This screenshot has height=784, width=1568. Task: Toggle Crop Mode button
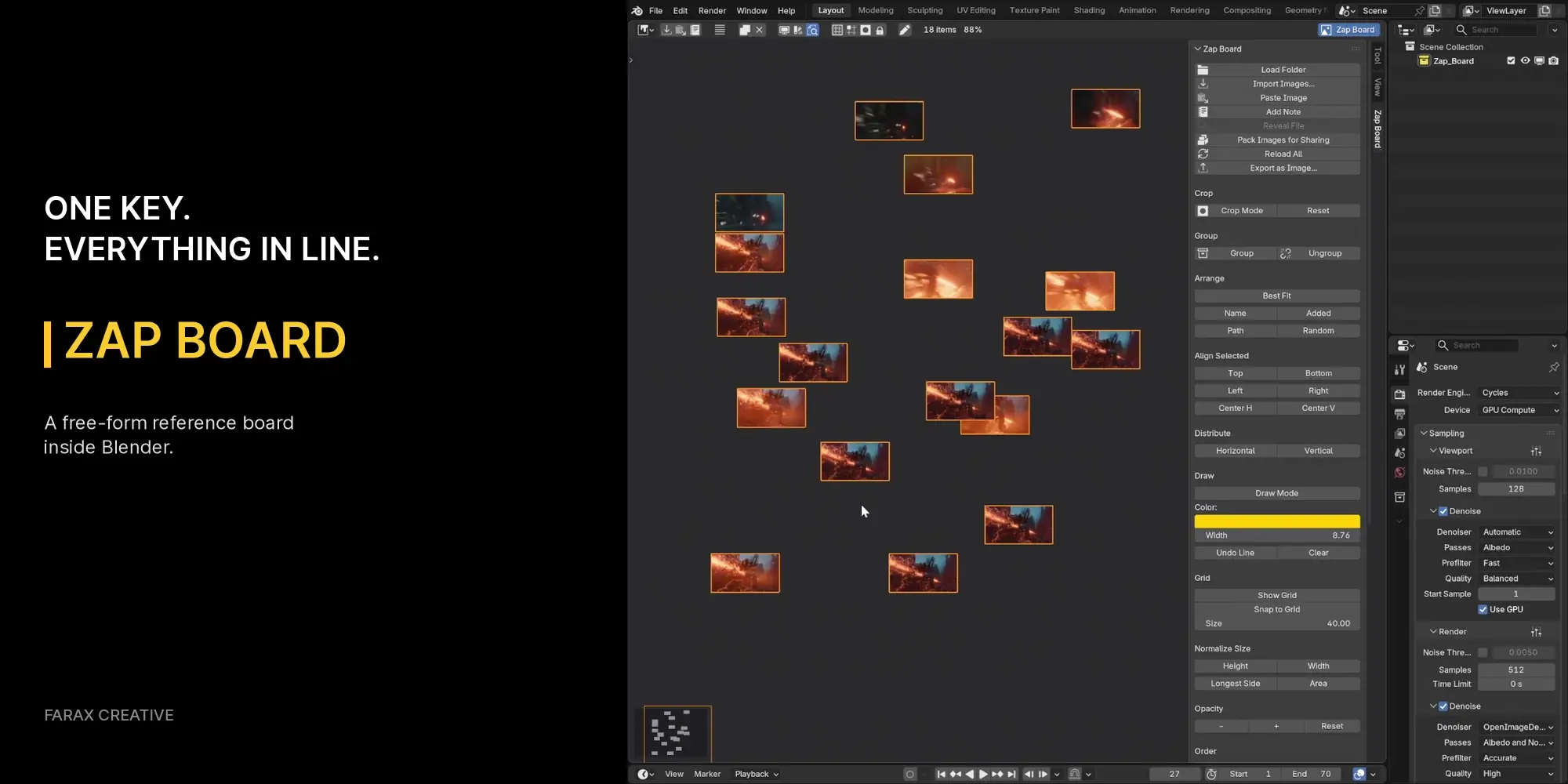(x=1236, y=211)
